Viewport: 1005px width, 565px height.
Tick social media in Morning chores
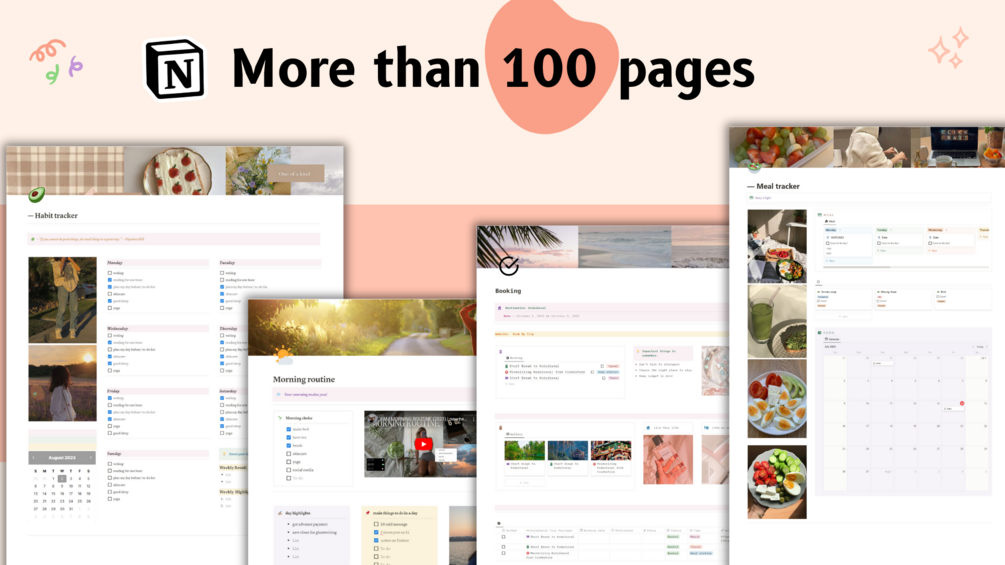pyautogui.click(x=288, y=470)
